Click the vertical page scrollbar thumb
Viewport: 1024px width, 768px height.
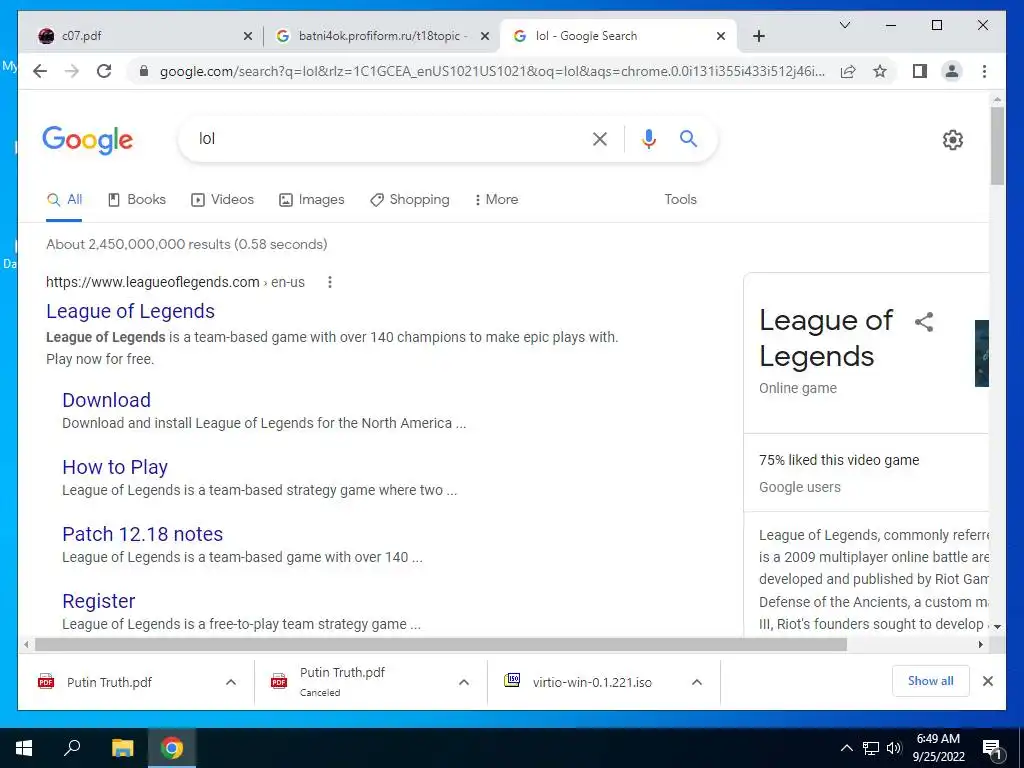pos(997,146)
